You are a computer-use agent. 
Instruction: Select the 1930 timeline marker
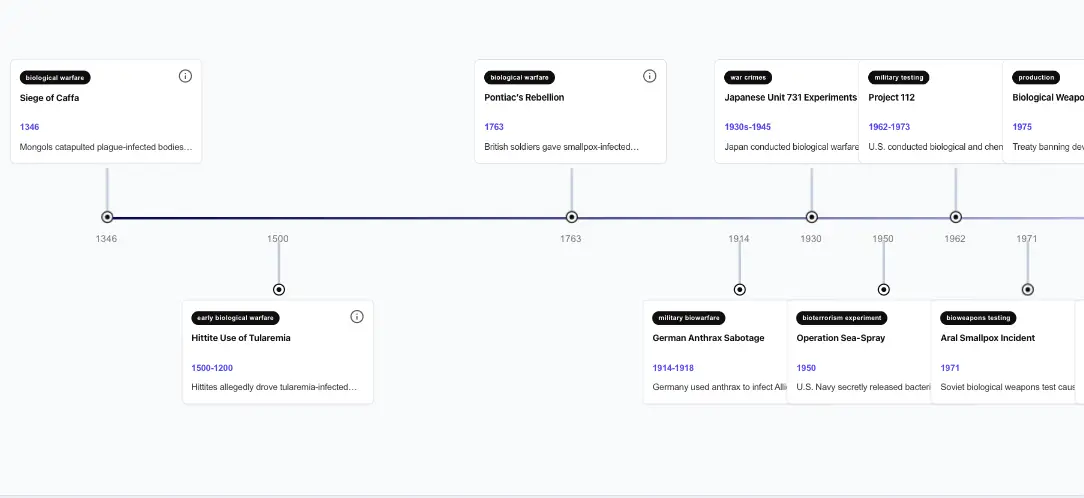point(812,217)
